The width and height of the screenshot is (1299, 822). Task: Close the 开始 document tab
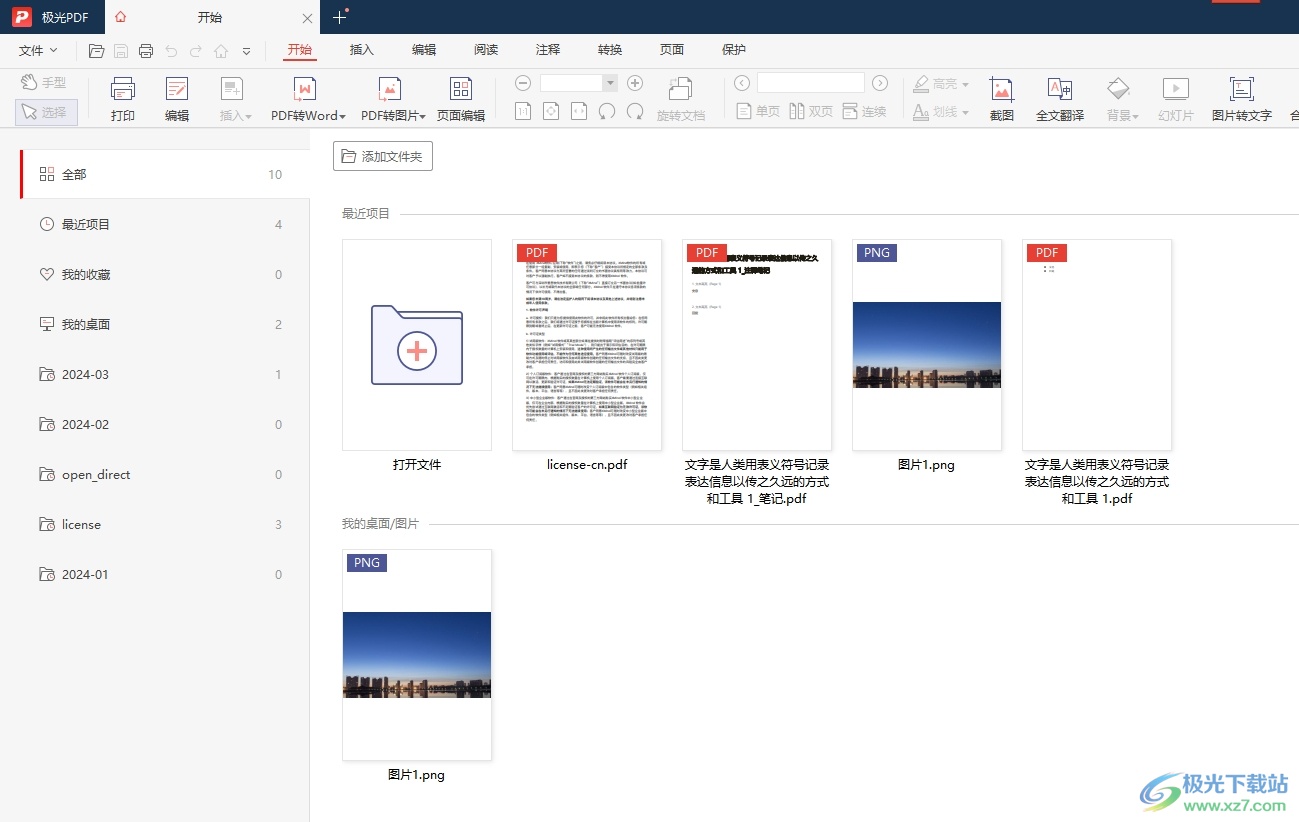[x=307, y=18]
